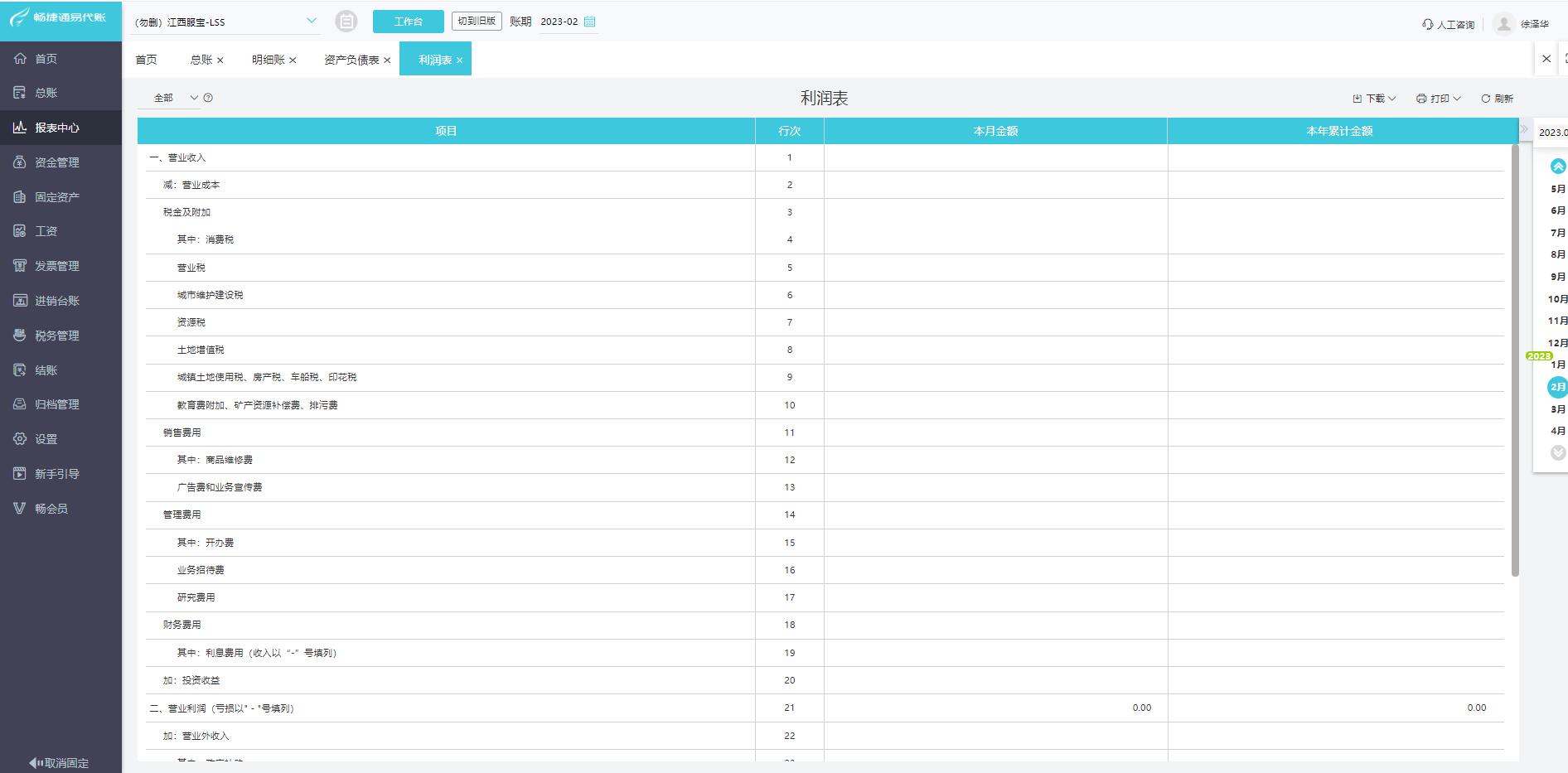Click the round document icon beside company selector
The width and height of the screenshot is (1568, 773).
click(x=346, y=22)
